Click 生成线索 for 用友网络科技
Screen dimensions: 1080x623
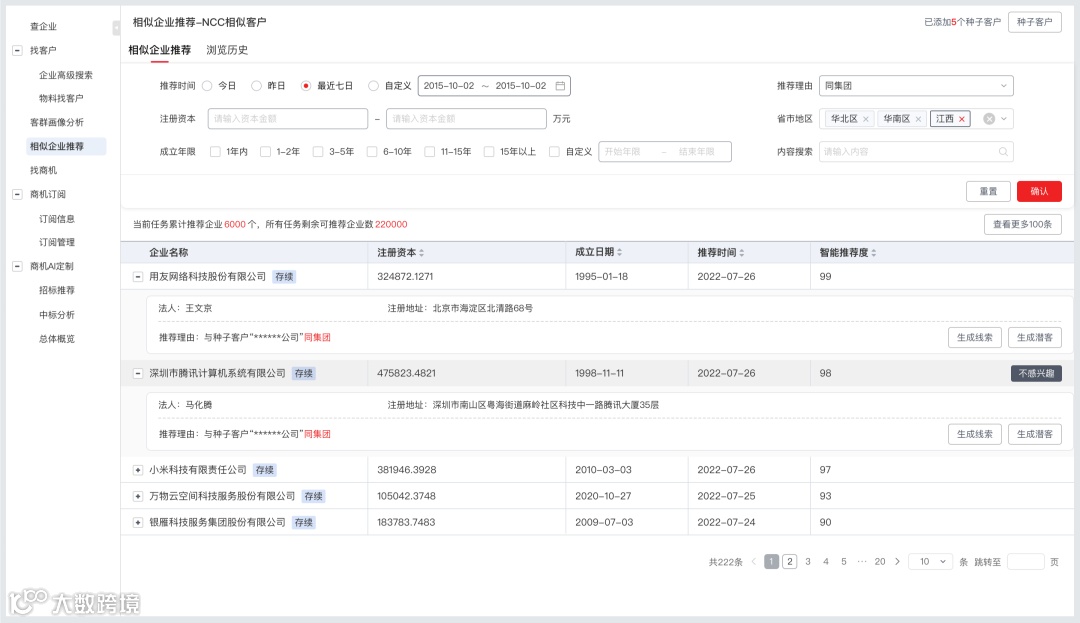pos(975,337)
